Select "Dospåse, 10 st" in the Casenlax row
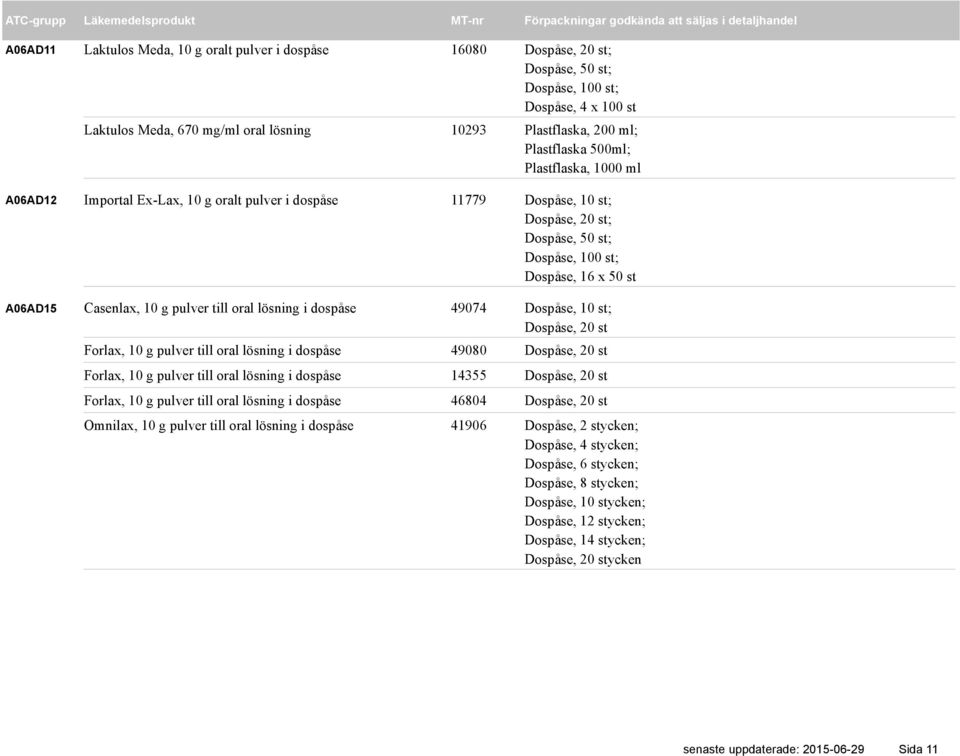Image resolution: width=960 pixels, height=756 pixels. (568, 309)
